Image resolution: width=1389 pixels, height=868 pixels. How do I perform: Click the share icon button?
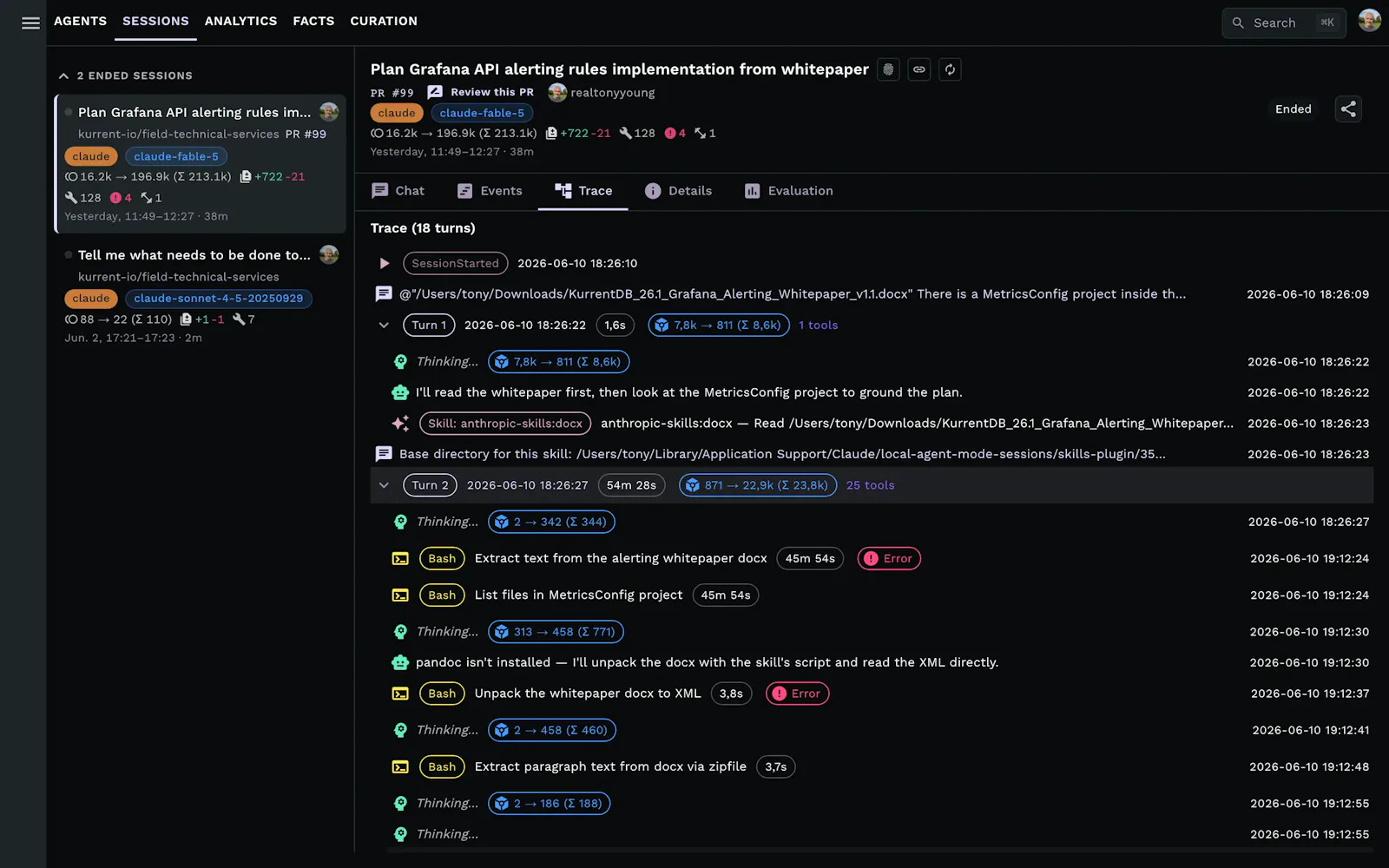click(1348, 108)
